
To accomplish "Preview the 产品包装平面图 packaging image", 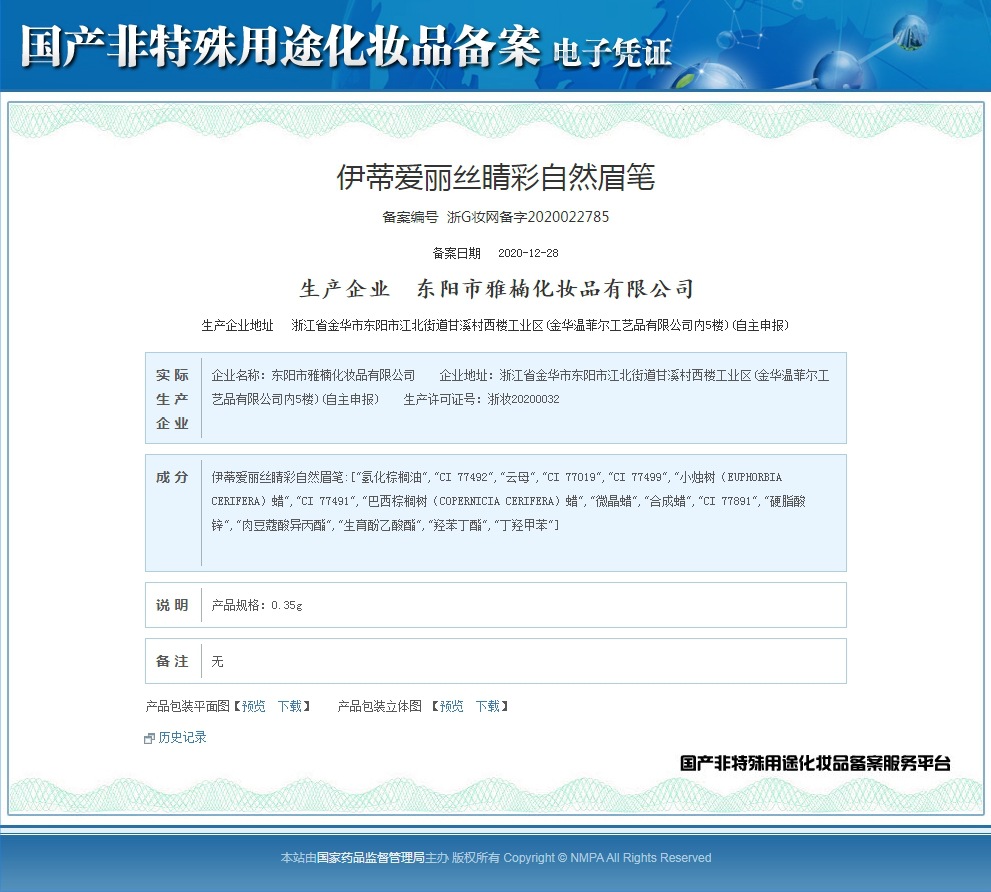I will [250, 706].
